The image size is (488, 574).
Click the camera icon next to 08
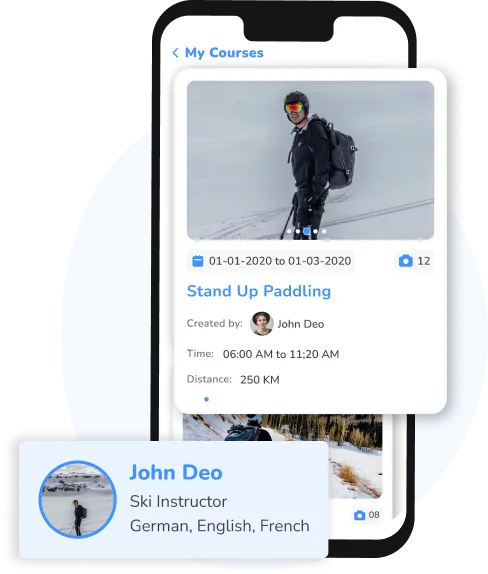coord(360,515)
